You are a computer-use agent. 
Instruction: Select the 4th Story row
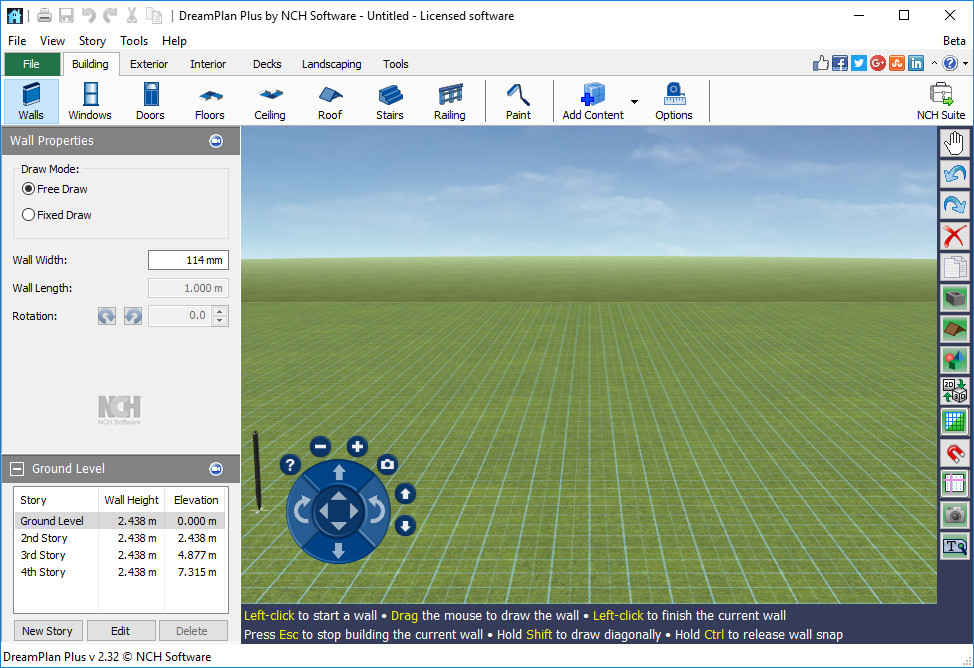click(x=120, y=572)
